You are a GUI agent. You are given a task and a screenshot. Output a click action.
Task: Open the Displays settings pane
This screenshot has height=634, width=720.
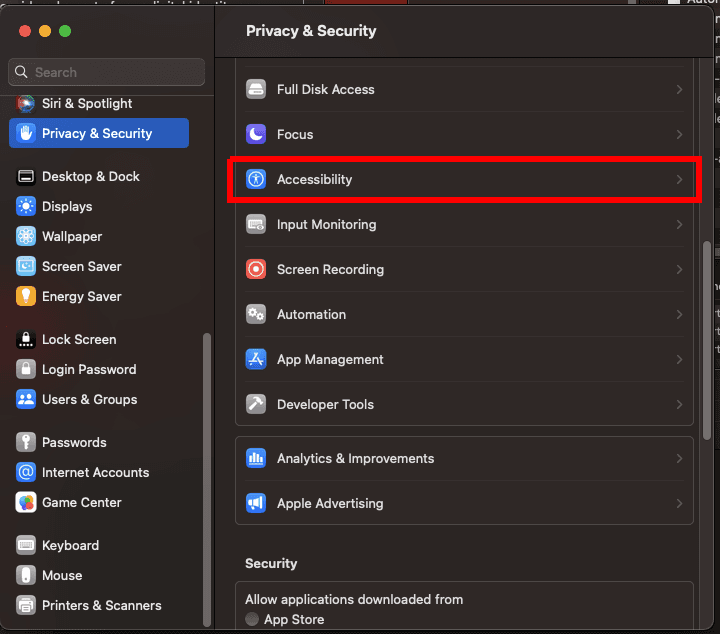coord(99,206)
